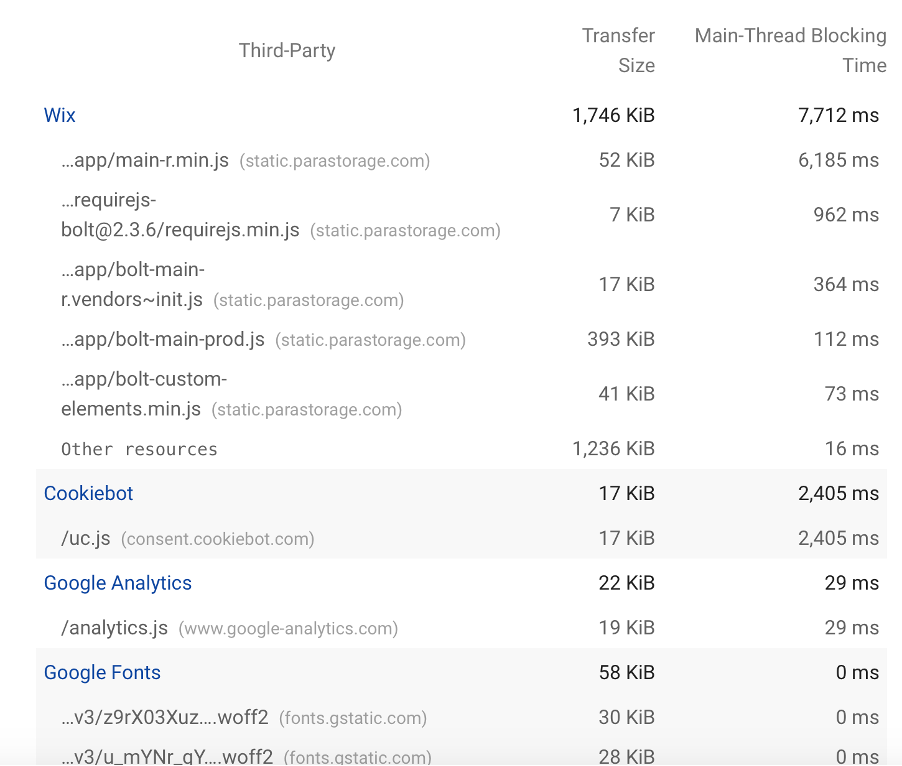Image resolution: width=902 pixels, height=766 pixels.
Task: Select the bolt-custom-elements.min.js entry
Action: click(x=231, y=394)
